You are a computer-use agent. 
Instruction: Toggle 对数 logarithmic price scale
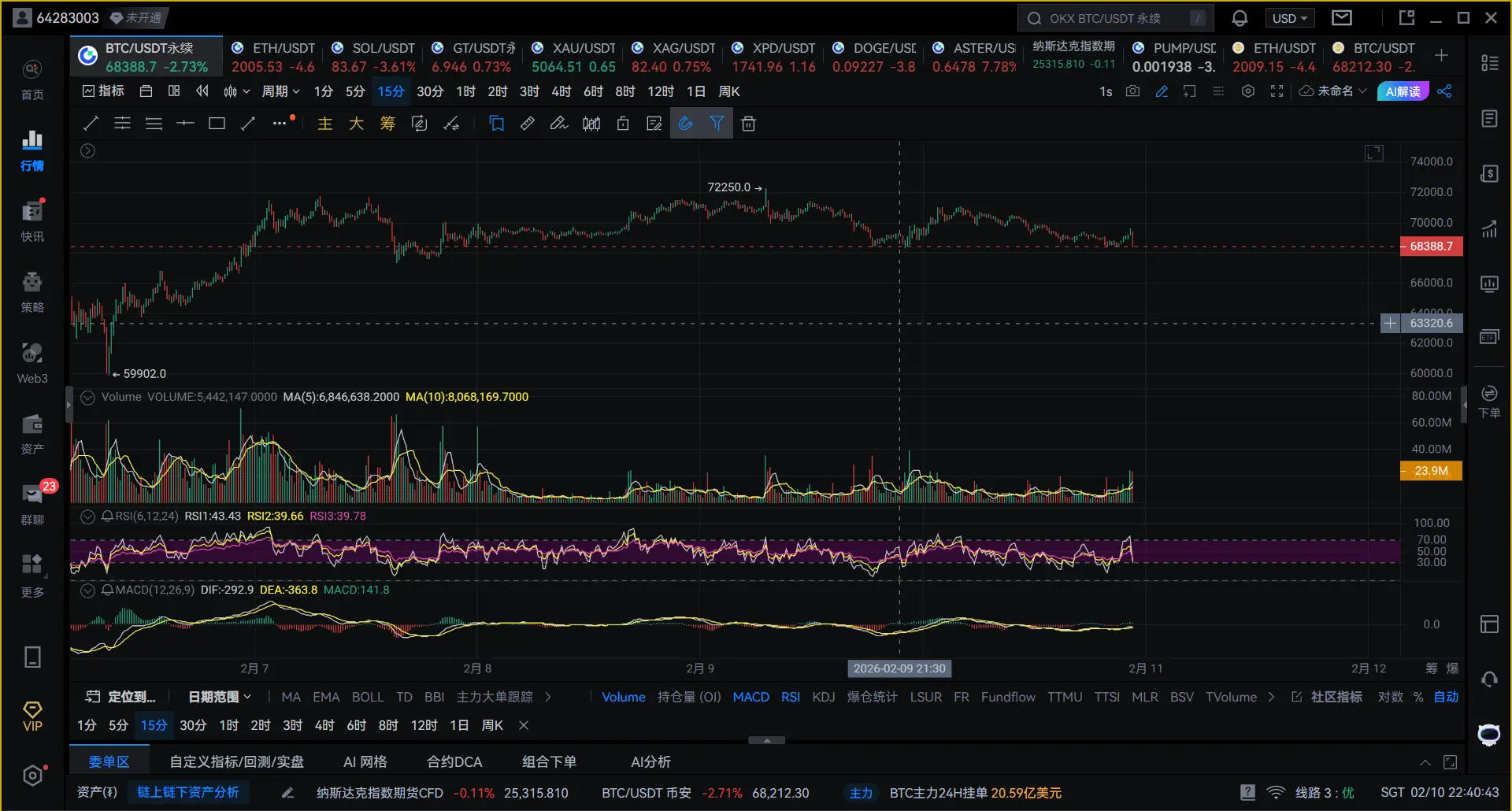coord(1390,697)
